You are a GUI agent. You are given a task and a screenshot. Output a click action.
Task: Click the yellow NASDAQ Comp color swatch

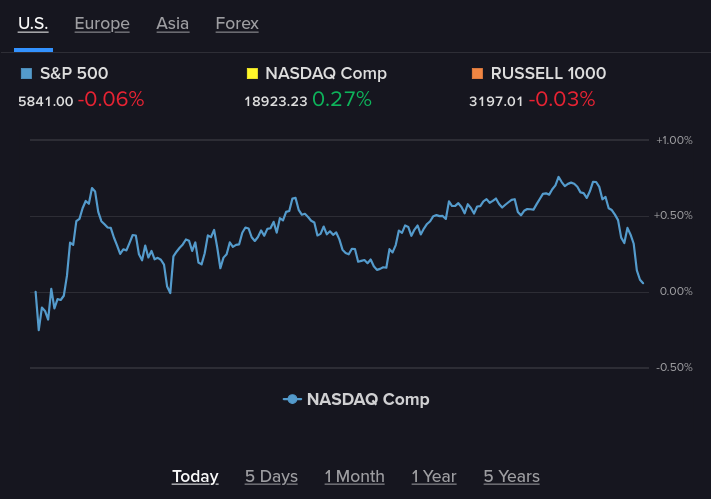point(252,73)
